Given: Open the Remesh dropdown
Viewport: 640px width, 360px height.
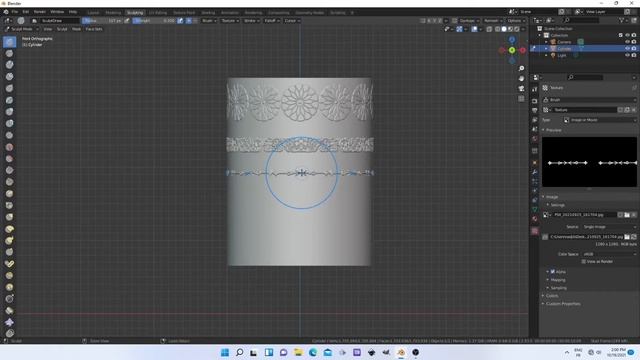Looking at the screenshot, I should [493, 20].
